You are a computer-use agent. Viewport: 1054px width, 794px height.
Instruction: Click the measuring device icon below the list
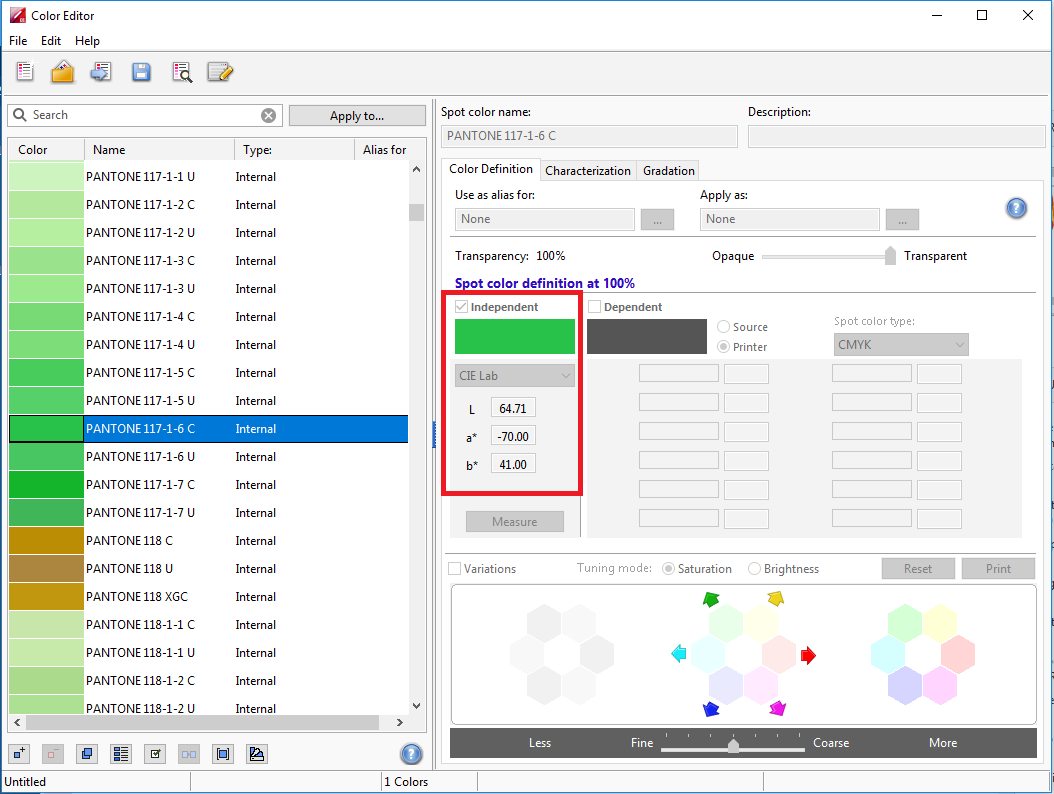256,754
